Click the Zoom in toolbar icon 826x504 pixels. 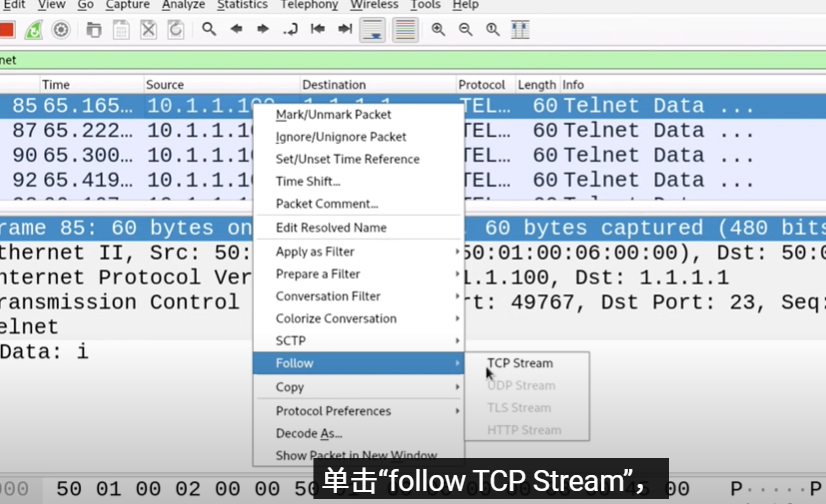click(438, 29)
